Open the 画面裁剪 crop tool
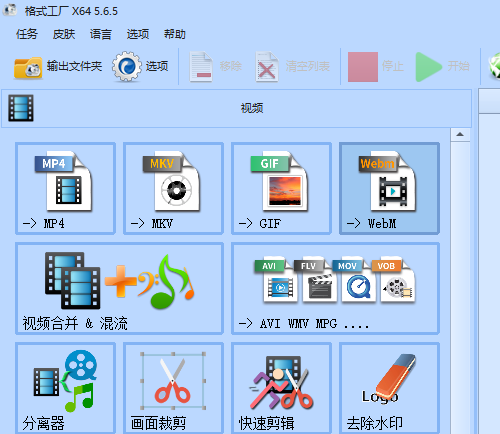Screen dimensions: 500x434 click(173, 388)
